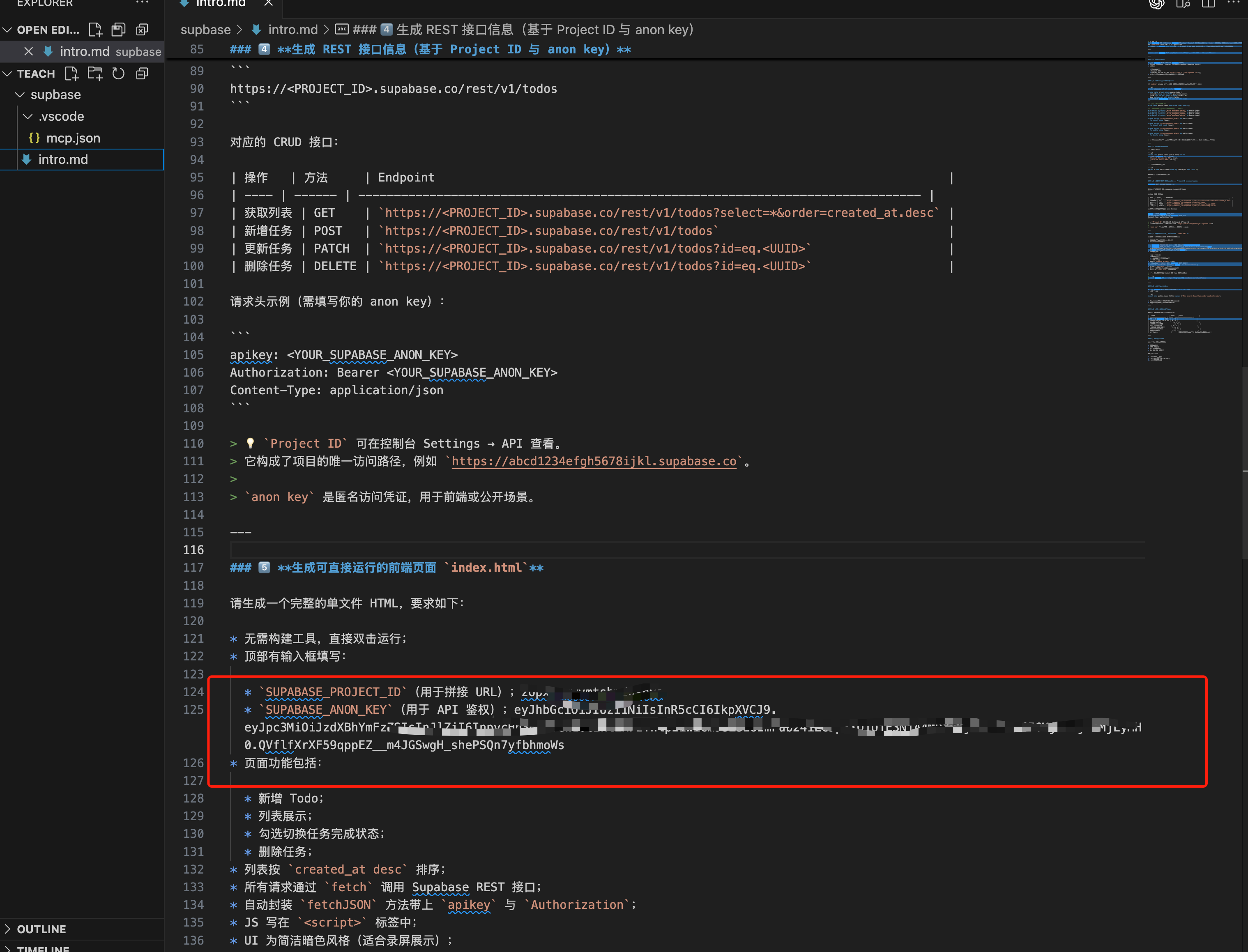1248x952 pixels.
Task: Click New Folder icon in TEACH header
Action: (x=94, y=74)
